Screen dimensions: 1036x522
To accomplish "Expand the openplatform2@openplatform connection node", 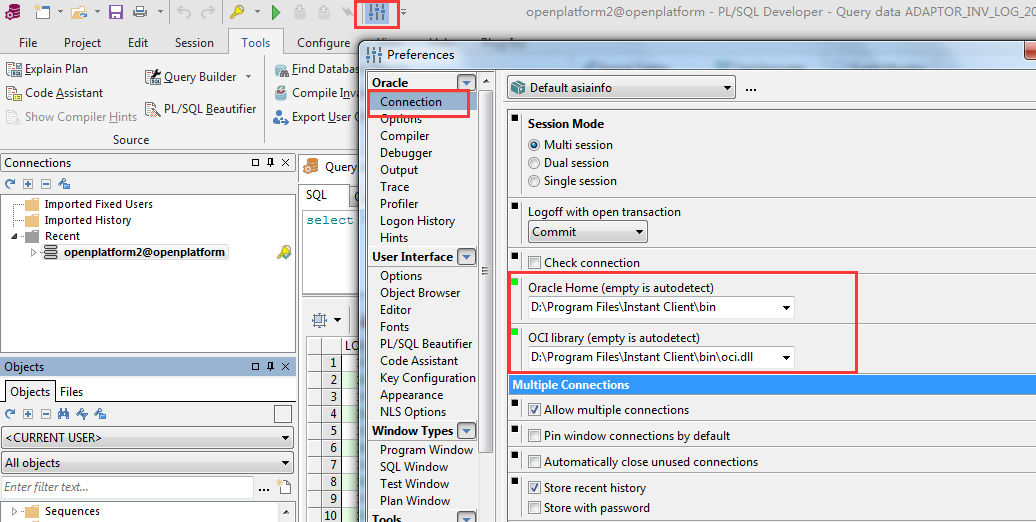I will [33, 252].
